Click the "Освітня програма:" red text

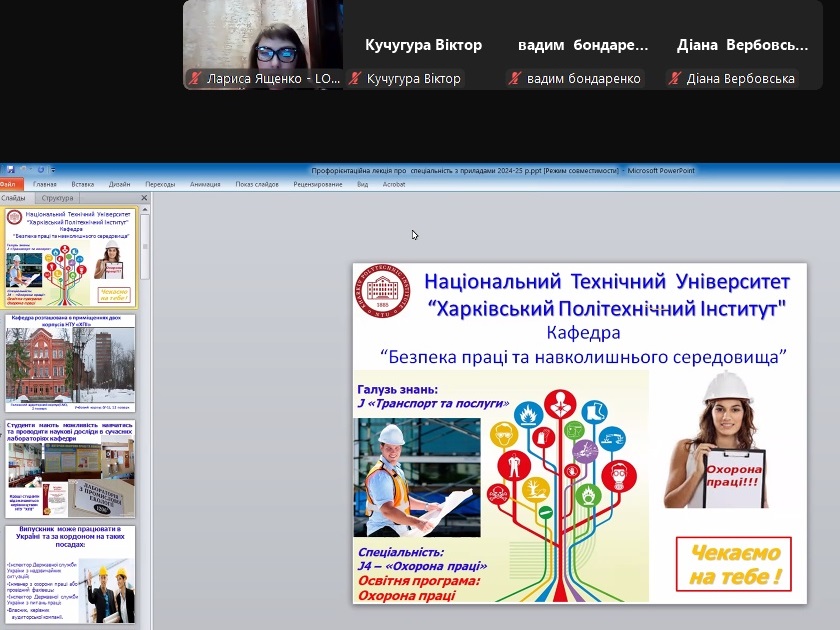[419, 581]
